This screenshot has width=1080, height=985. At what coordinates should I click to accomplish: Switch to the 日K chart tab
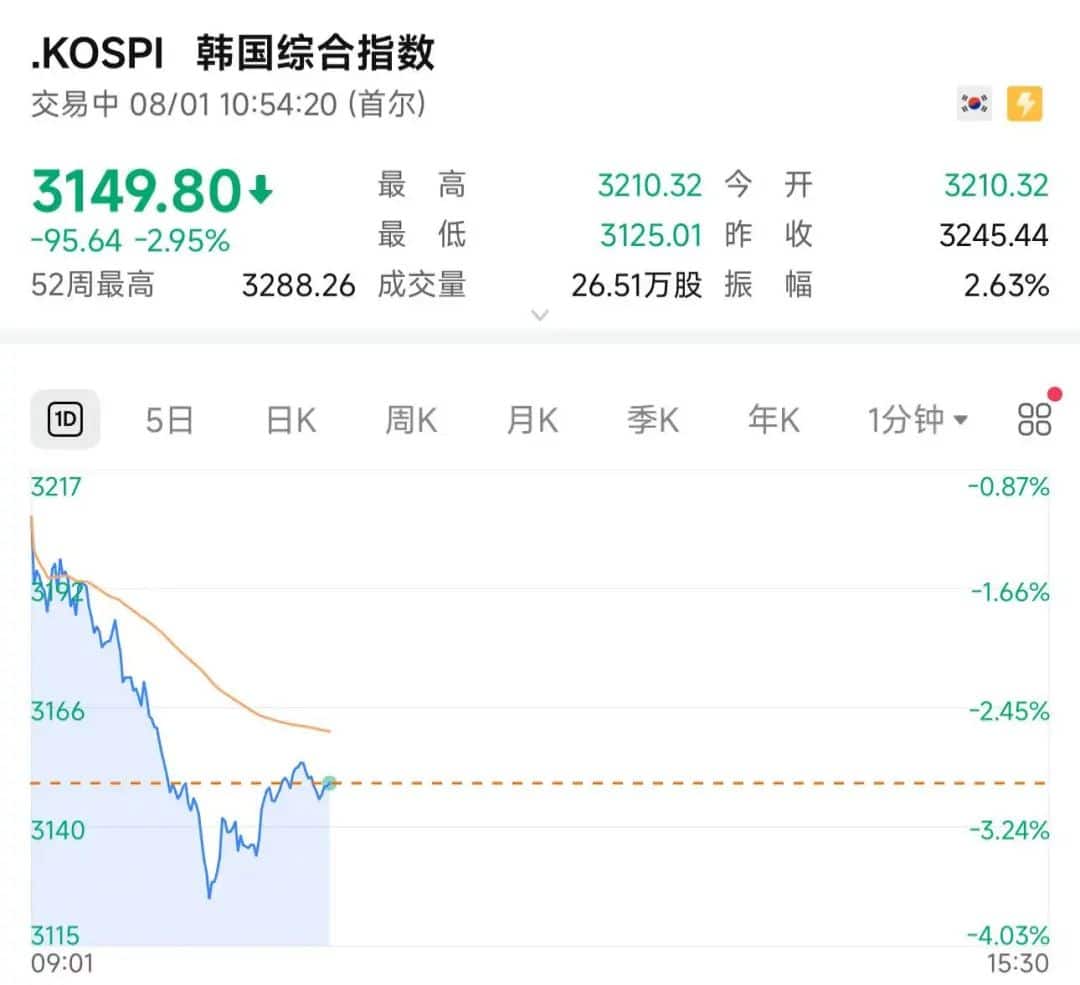[291, 420]
